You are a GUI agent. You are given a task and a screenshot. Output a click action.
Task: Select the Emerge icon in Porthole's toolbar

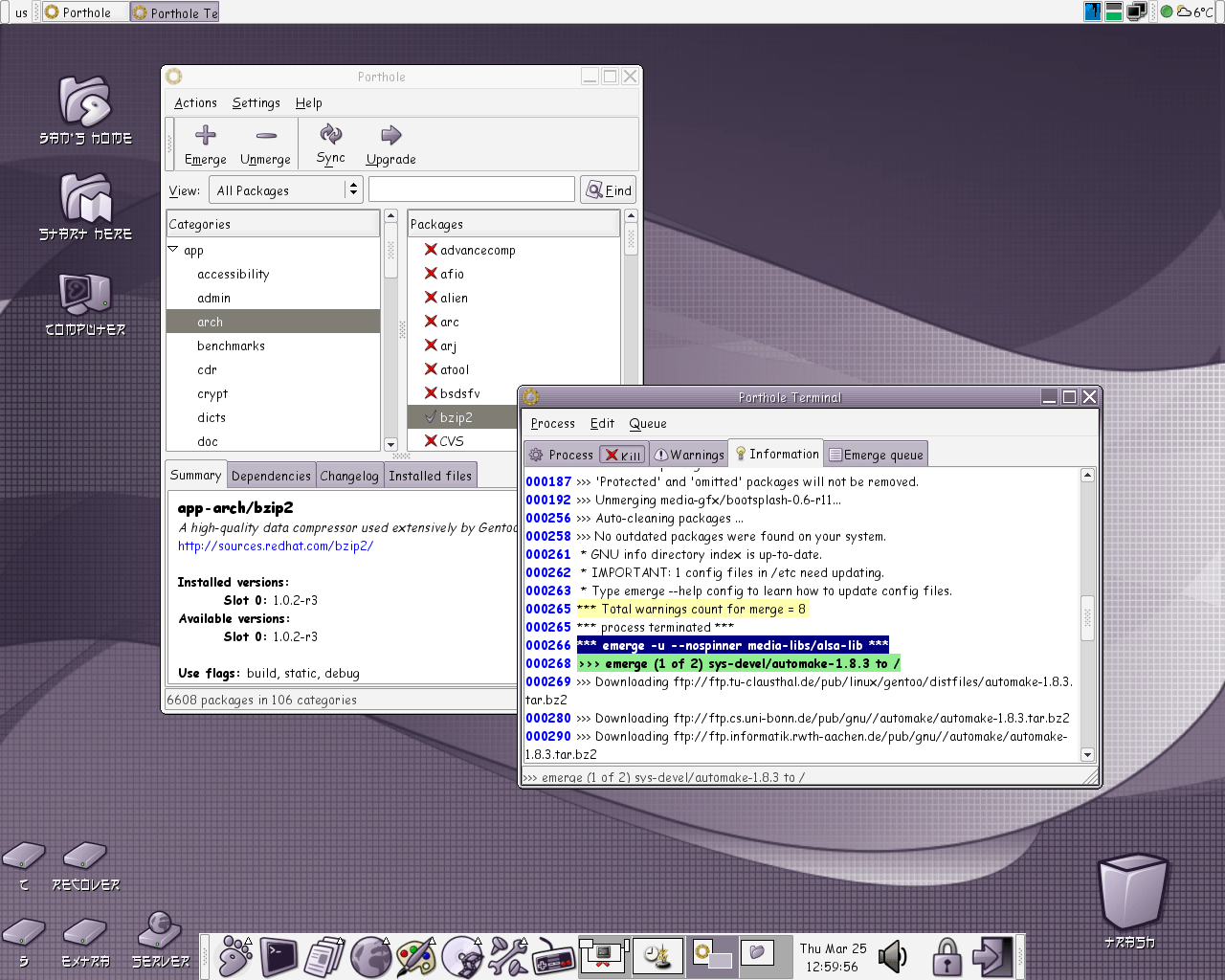click(x=204, y=144)
